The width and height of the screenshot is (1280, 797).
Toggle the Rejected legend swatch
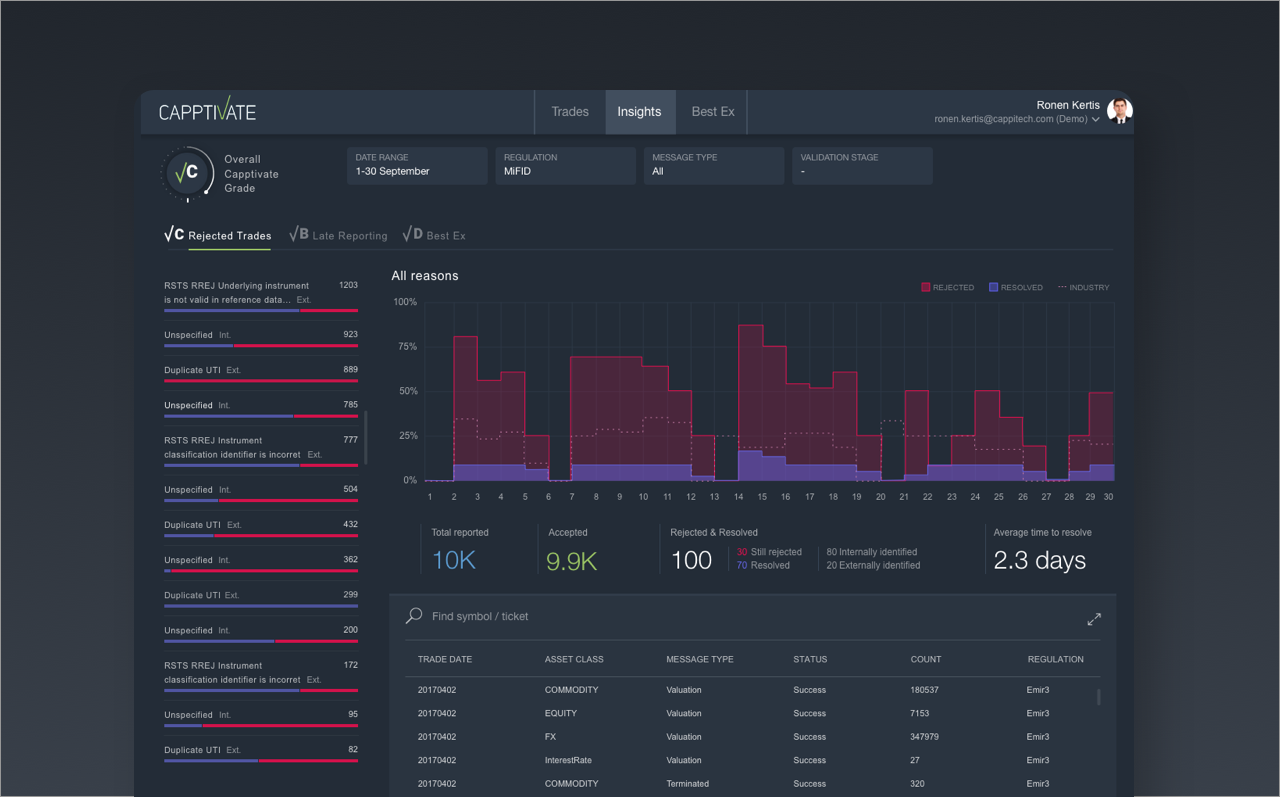click(926, 288)
